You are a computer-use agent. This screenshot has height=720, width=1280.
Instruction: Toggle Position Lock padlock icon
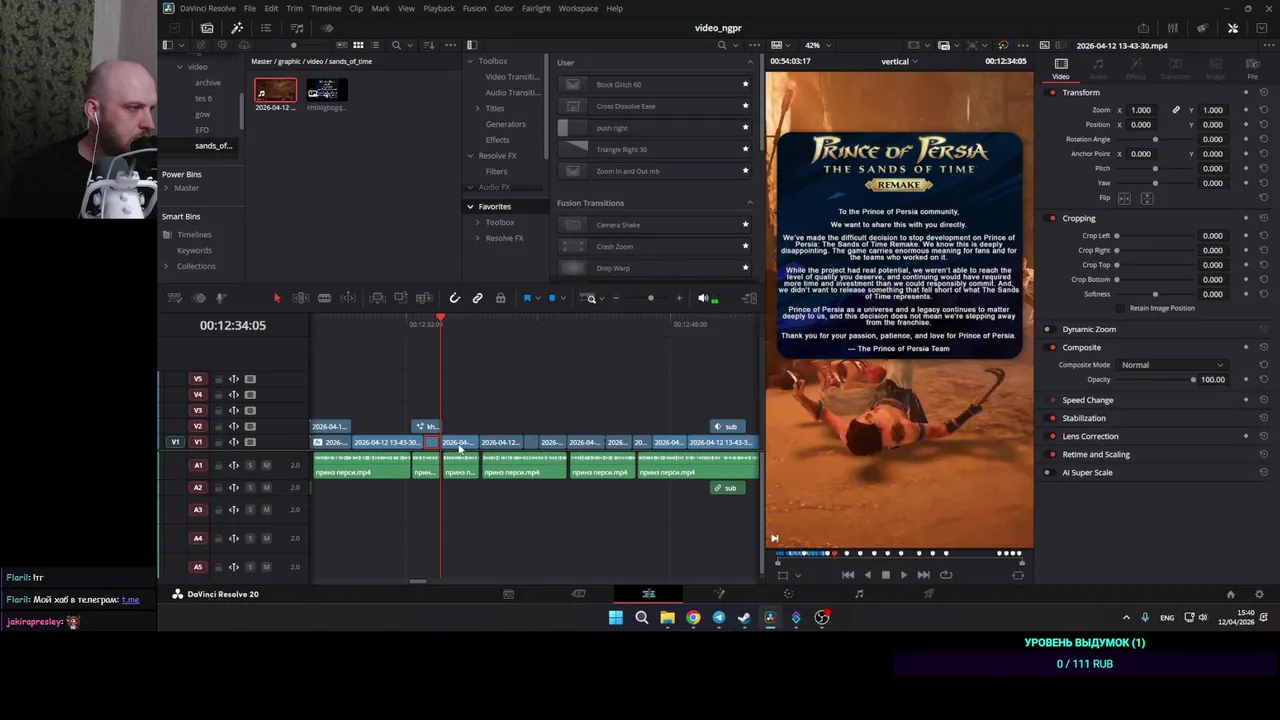tap(500, 298)
